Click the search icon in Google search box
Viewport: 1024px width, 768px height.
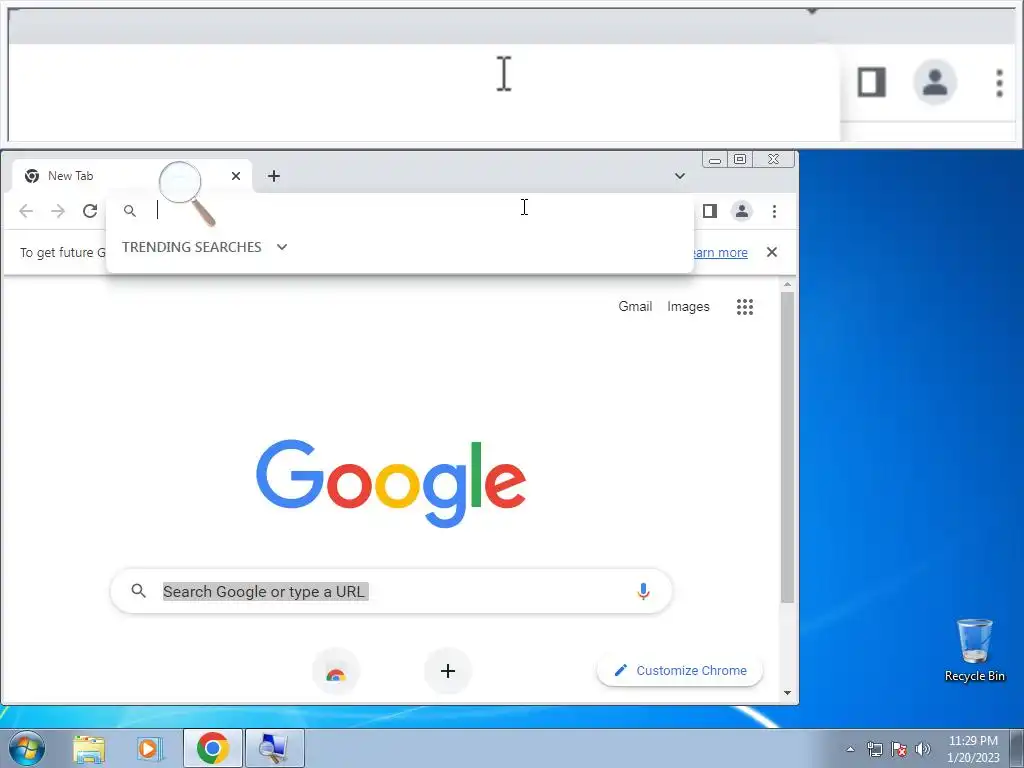coord(138,591)
